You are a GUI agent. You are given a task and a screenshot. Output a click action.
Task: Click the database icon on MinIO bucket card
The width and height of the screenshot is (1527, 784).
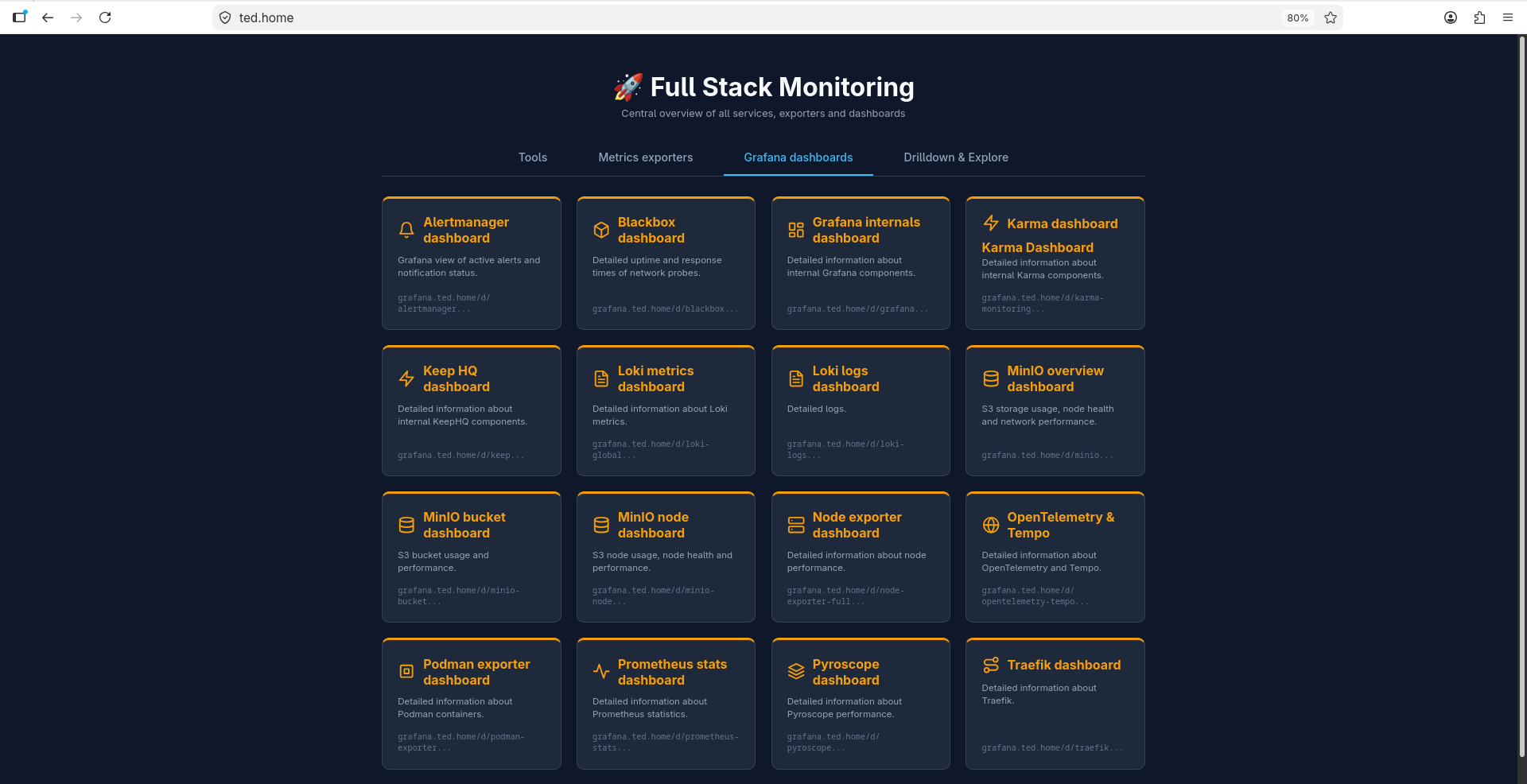pyautogui.click(x=406, y=525)
